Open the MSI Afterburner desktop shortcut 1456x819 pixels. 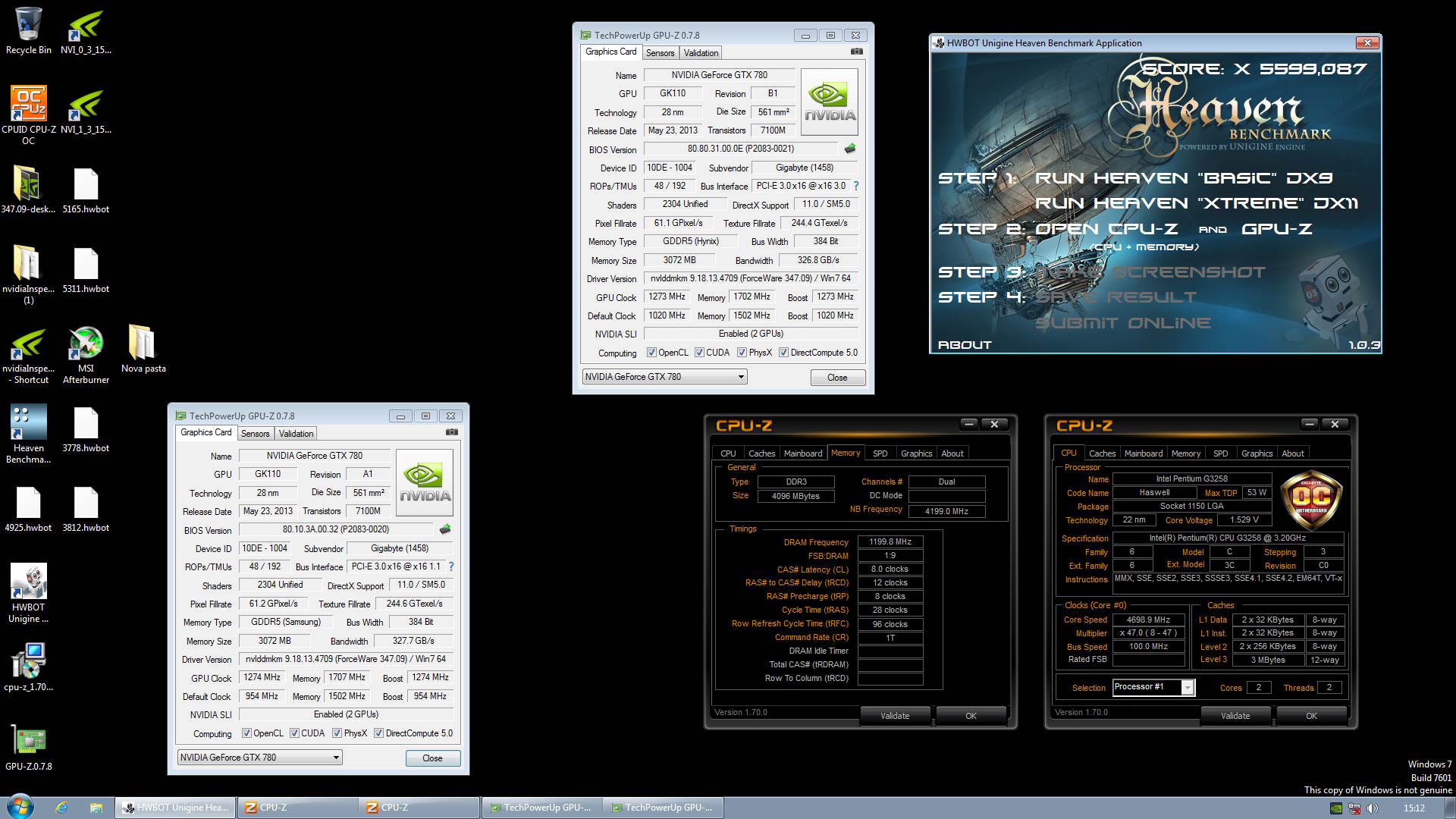point(86,356)
